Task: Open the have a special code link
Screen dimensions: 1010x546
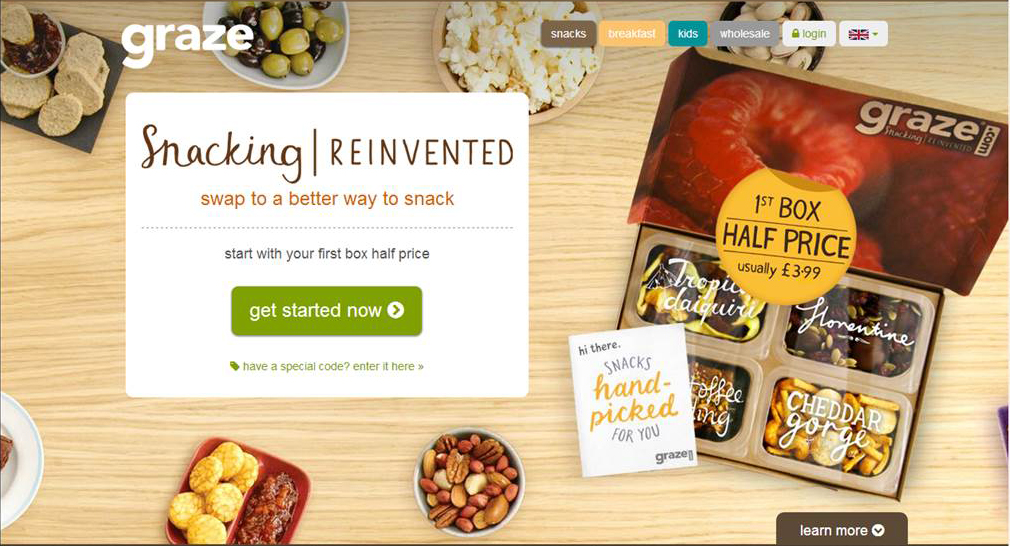Action: [x=327, y=366]
